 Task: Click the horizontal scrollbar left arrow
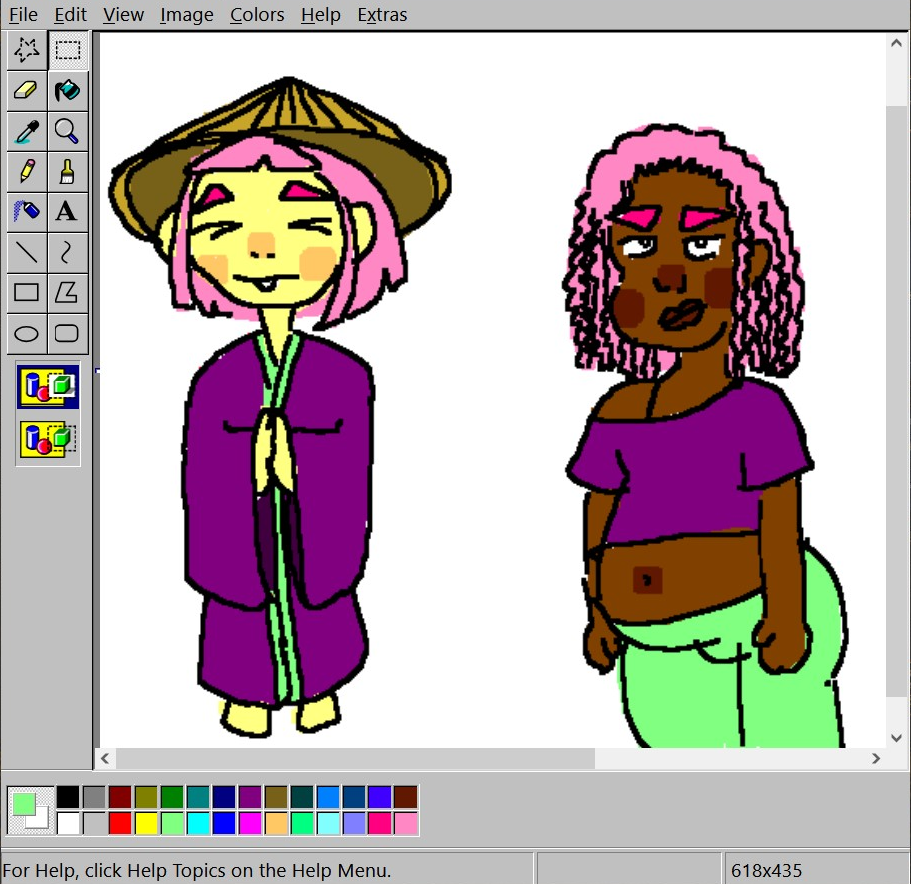point(105,759)
